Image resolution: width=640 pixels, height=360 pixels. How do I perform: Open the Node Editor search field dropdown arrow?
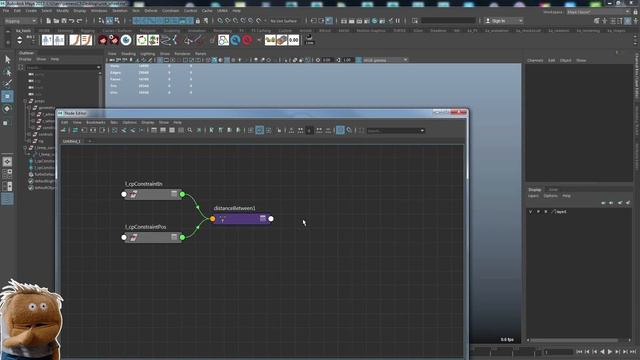(x=422, y=131)
